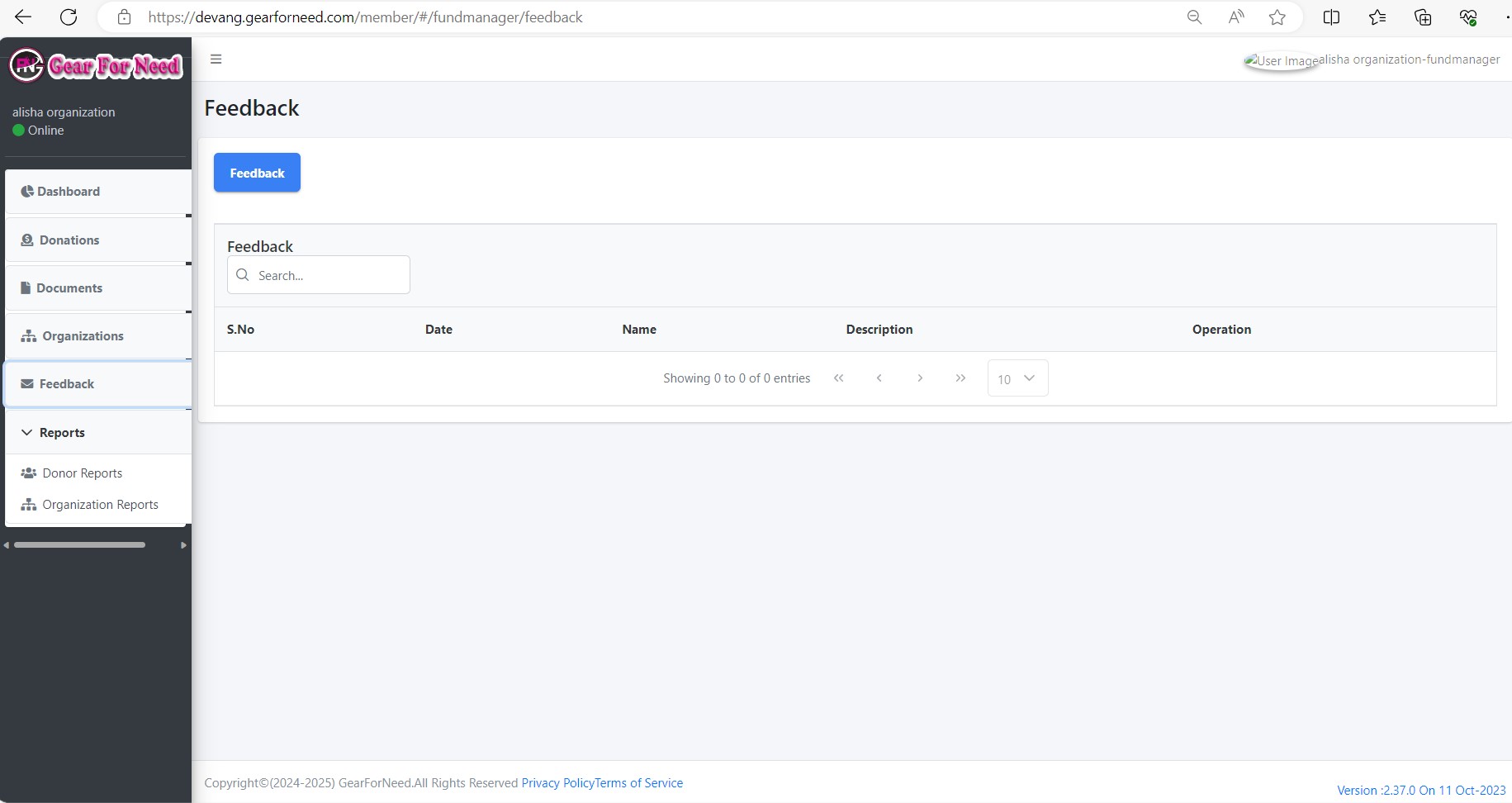Open Dashboard in sidebar
The width and height of the screenshot is (1512, 803).
point(98,192)
